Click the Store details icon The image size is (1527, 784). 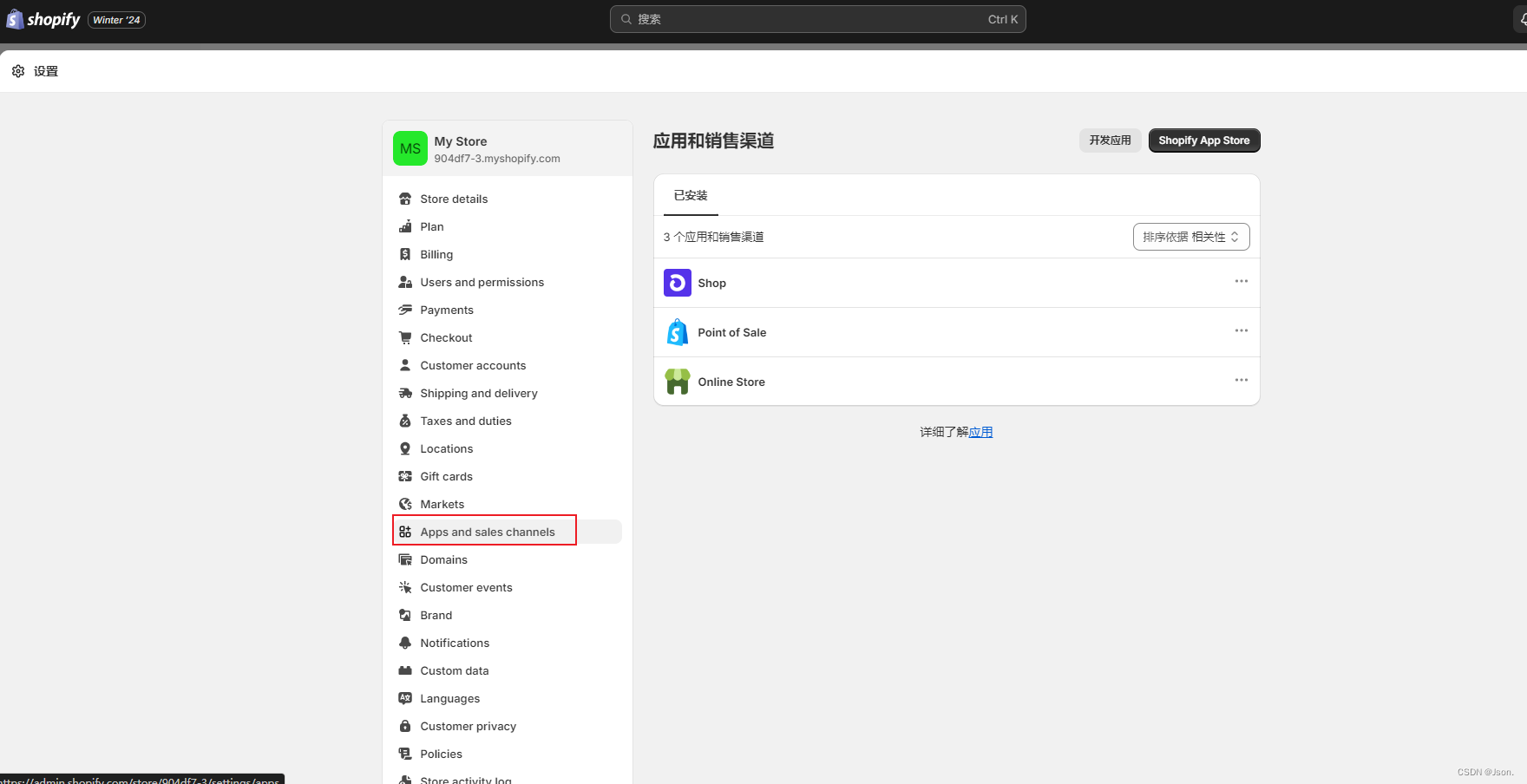point(405,199)
